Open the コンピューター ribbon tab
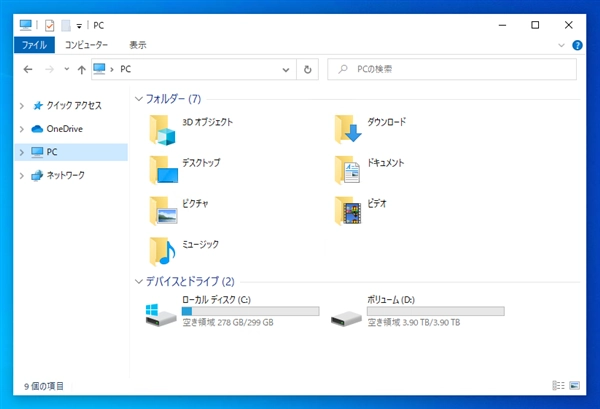600x409 pixels. point(86,45)
